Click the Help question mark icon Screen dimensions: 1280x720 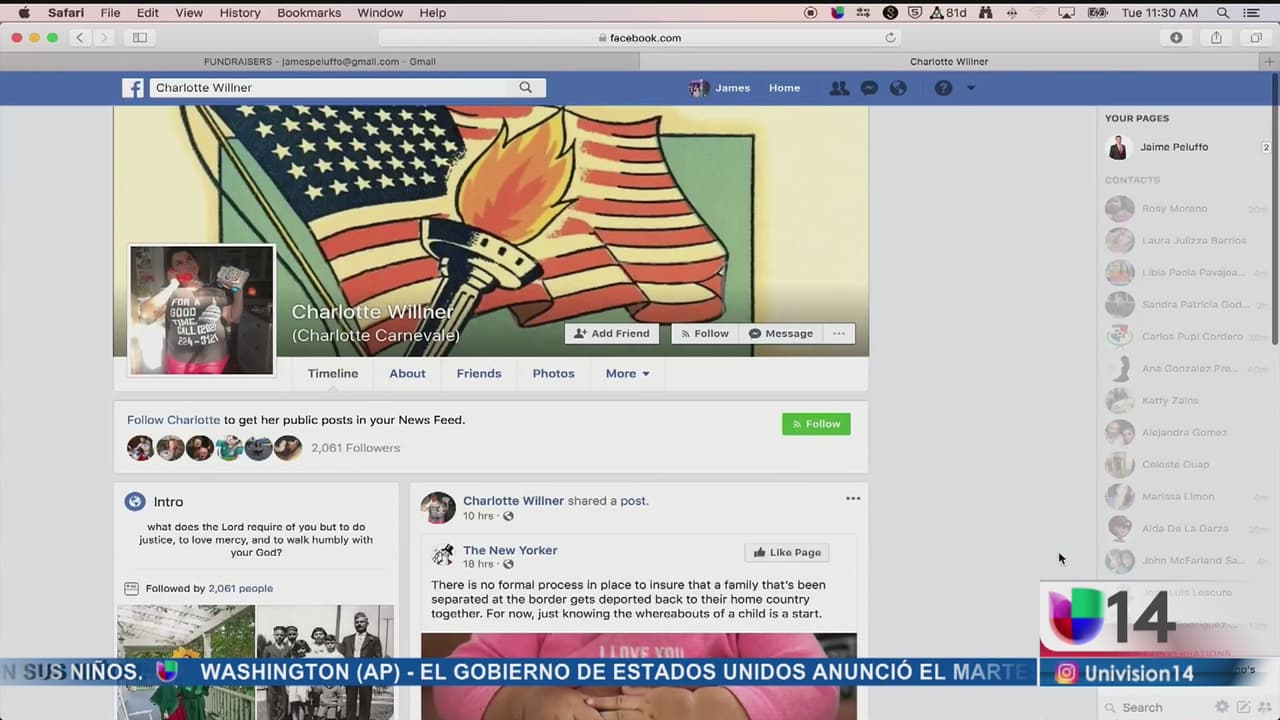(943, 88)
